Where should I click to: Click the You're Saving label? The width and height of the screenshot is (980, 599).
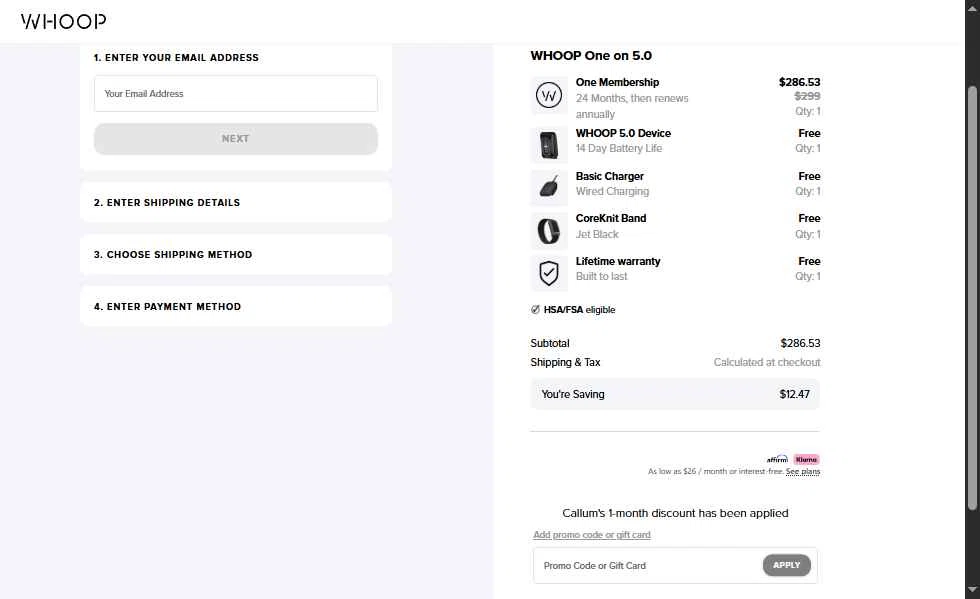coord(572,395)
